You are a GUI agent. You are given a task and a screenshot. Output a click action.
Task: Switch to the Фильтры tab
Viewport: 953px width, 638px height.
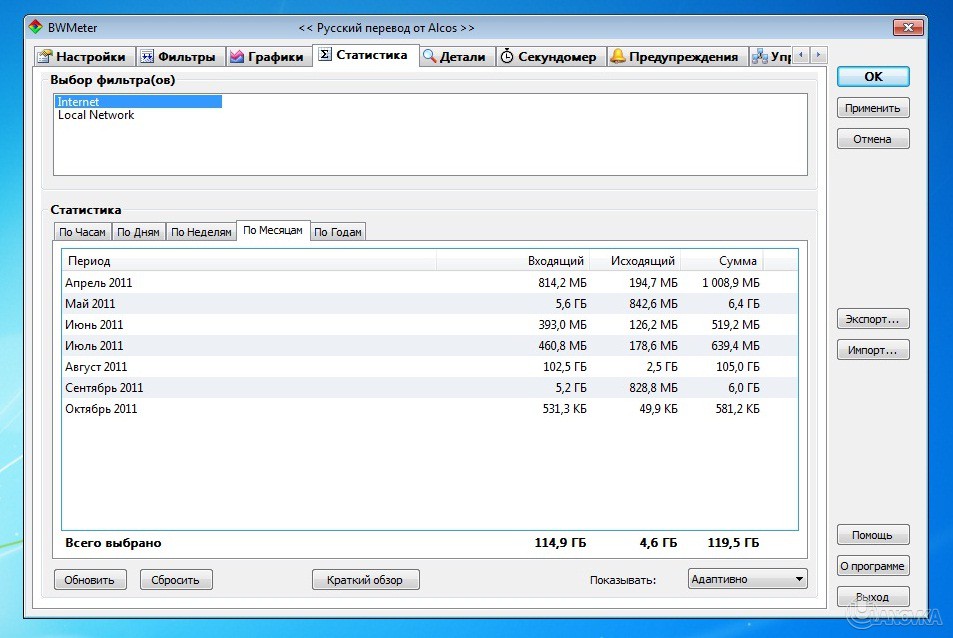pos(177,57)
